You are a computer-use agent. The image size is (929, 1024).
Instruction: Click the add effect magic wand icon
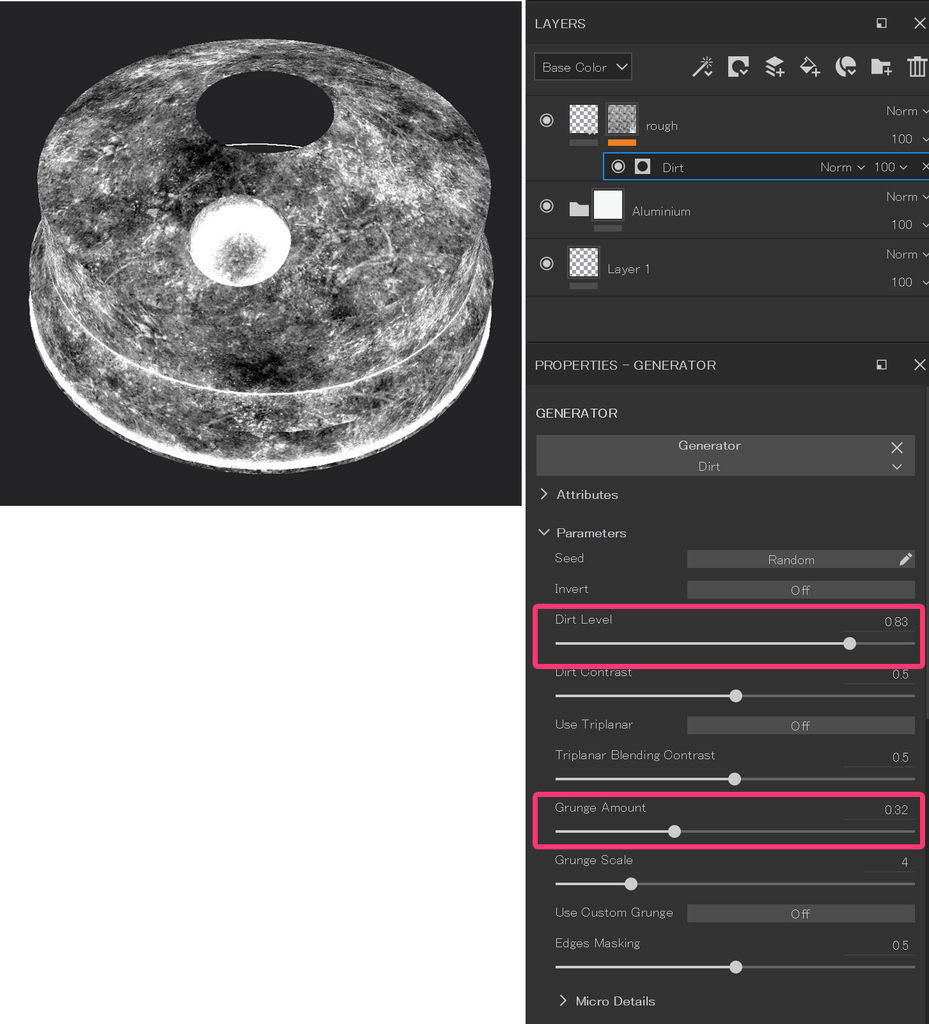[x=702, y=67]
